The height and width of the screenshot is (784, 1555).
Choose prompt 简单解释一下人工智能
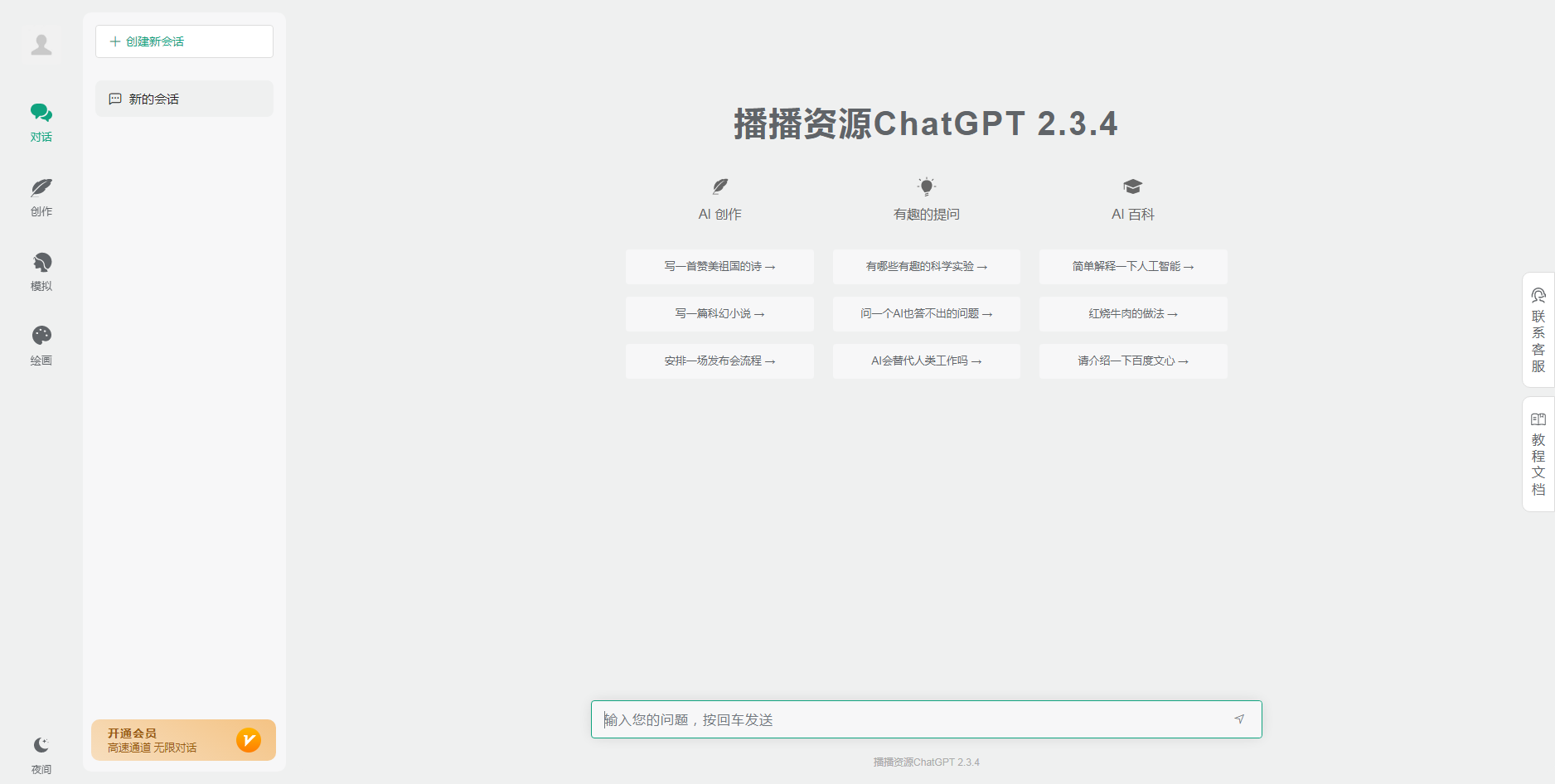point(1133,267)
